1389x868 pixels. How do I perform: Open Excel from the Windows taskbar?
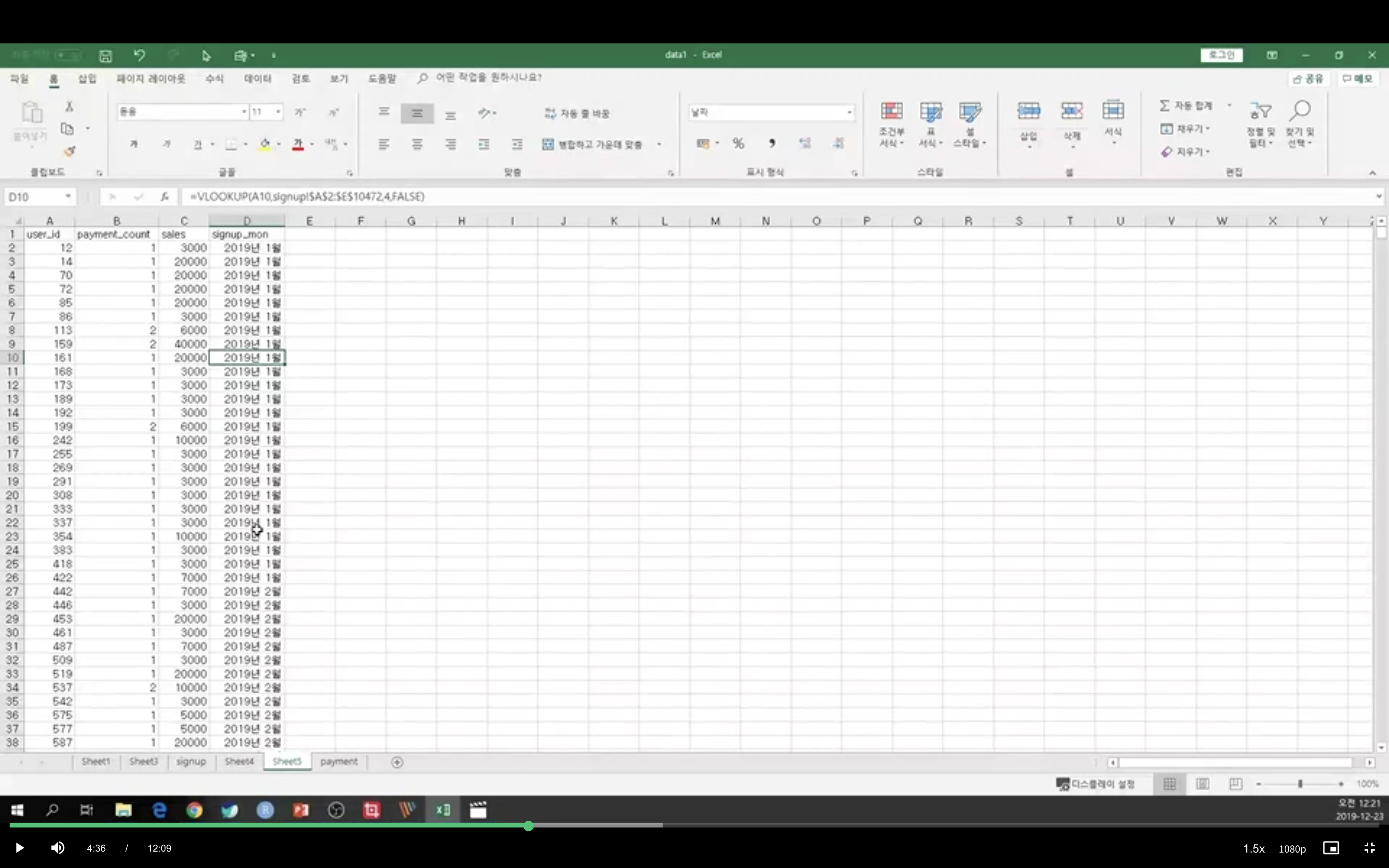[443, 810]
